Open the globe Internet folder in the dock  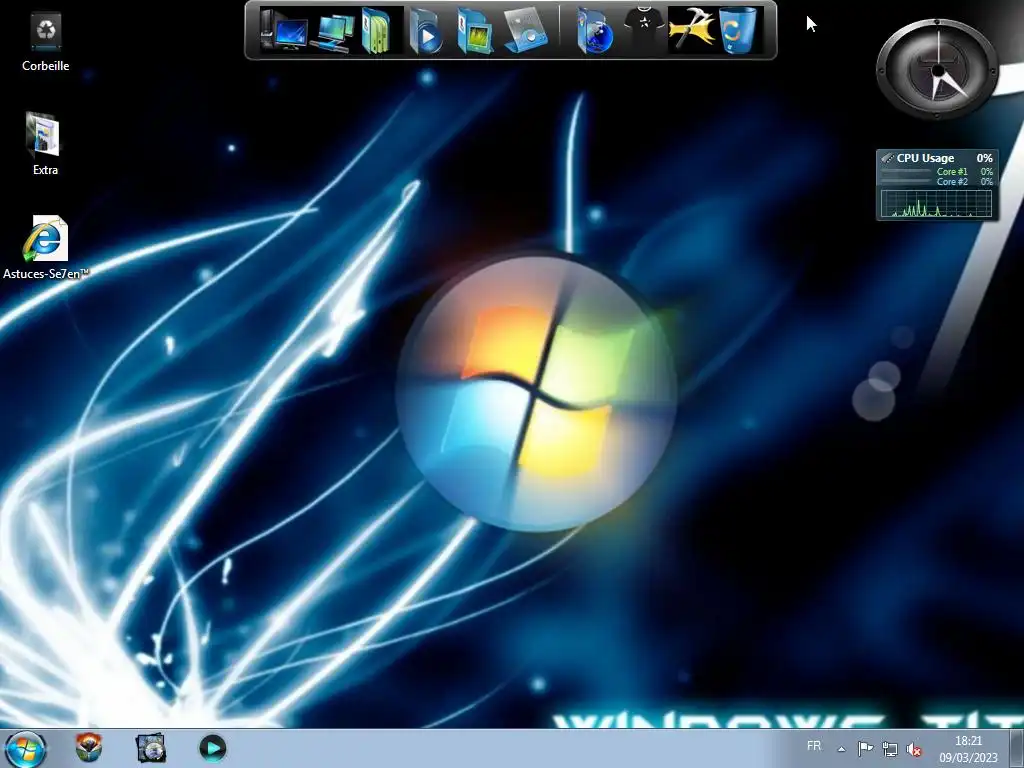click(595, 31)
